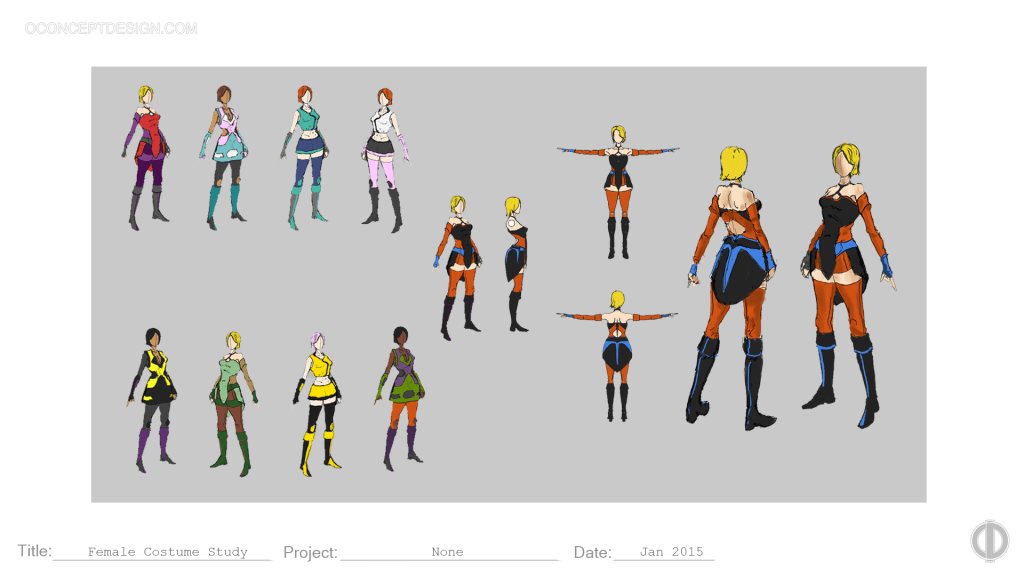Click the OCONCEPTDESIGN.COM watermark link
The image size is (1024, 576).
click(x=111, y=29)
